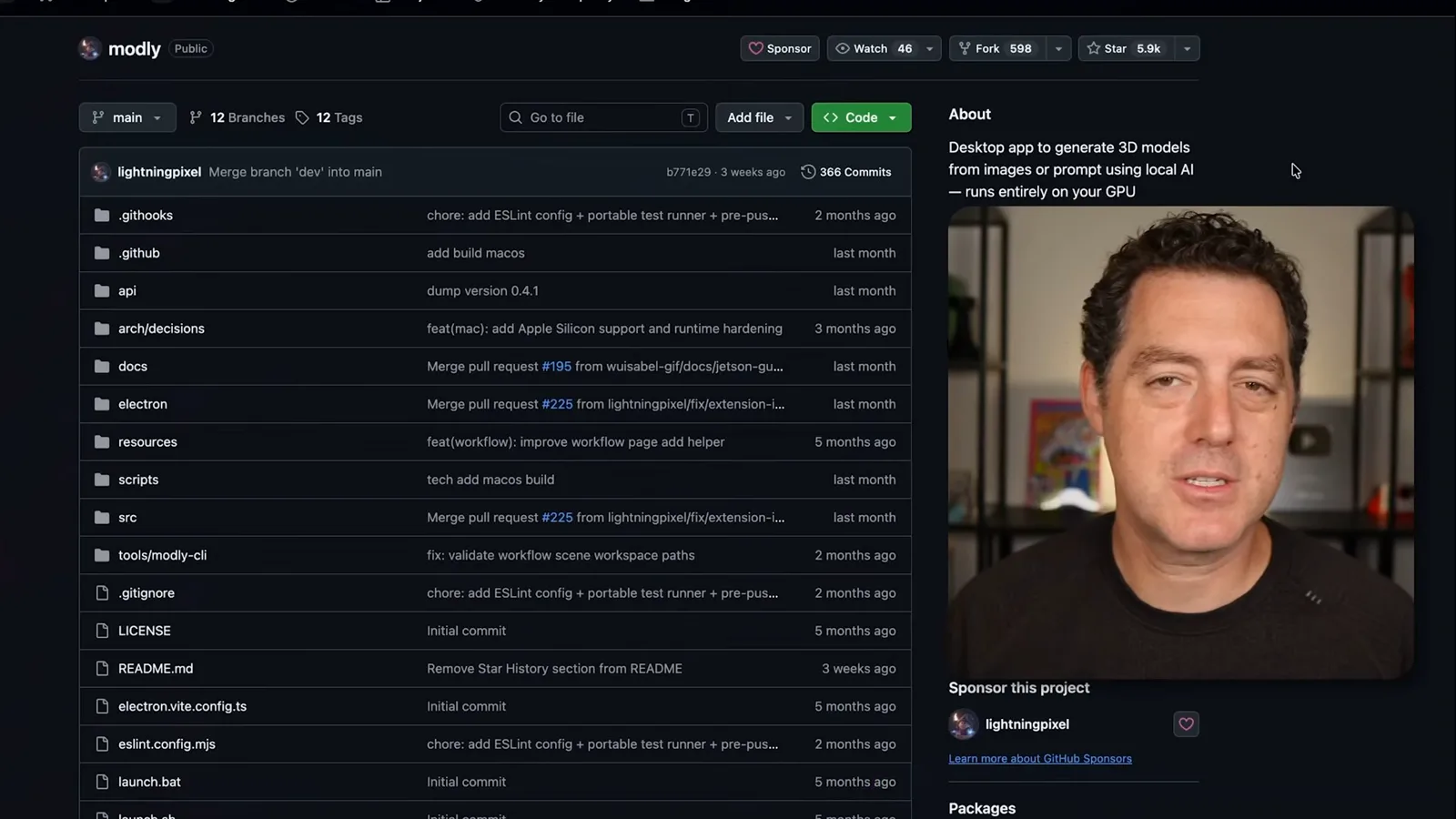The width and height of the screenshot is (1456, 819).
Task: Open the main branch selector
Action: point(127,117)
